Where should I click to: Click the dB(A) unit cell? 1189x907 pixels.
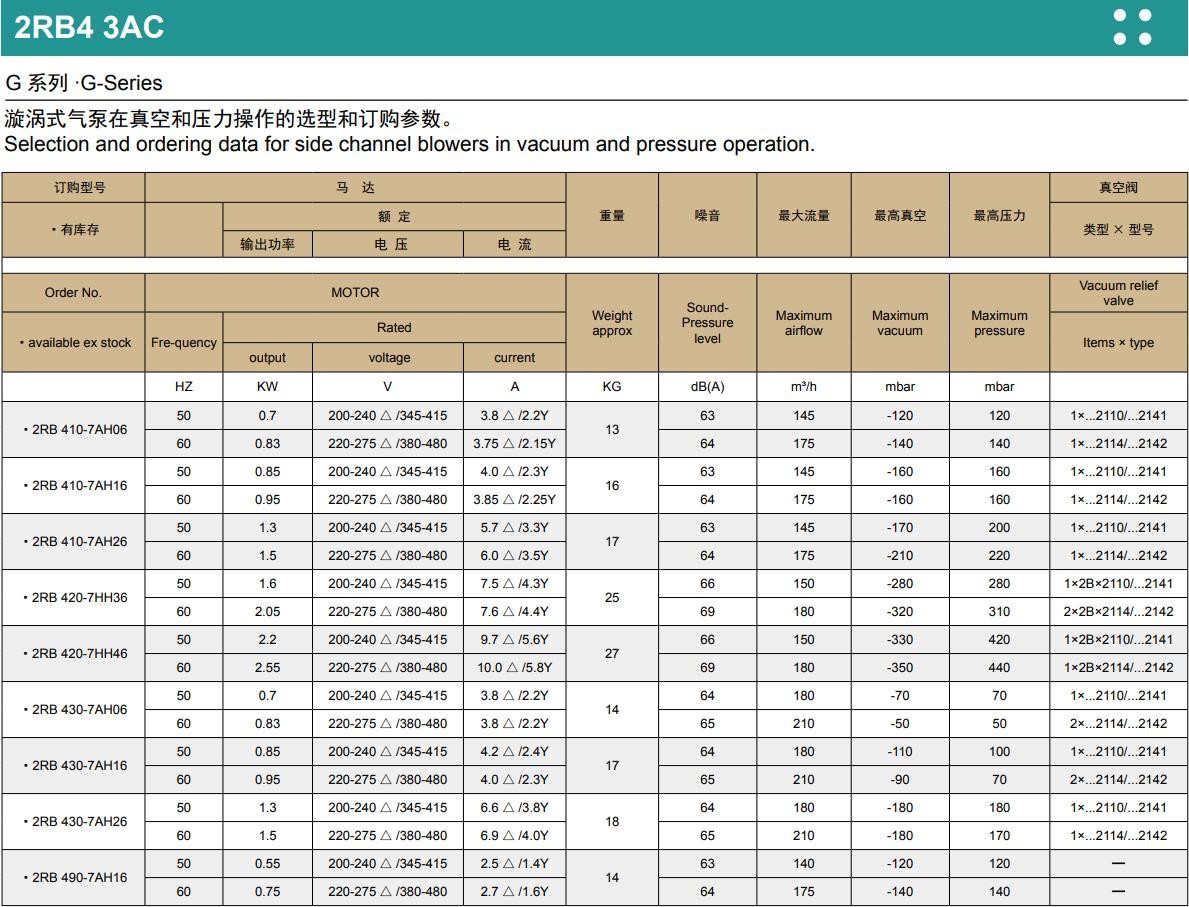coord(707,387)
